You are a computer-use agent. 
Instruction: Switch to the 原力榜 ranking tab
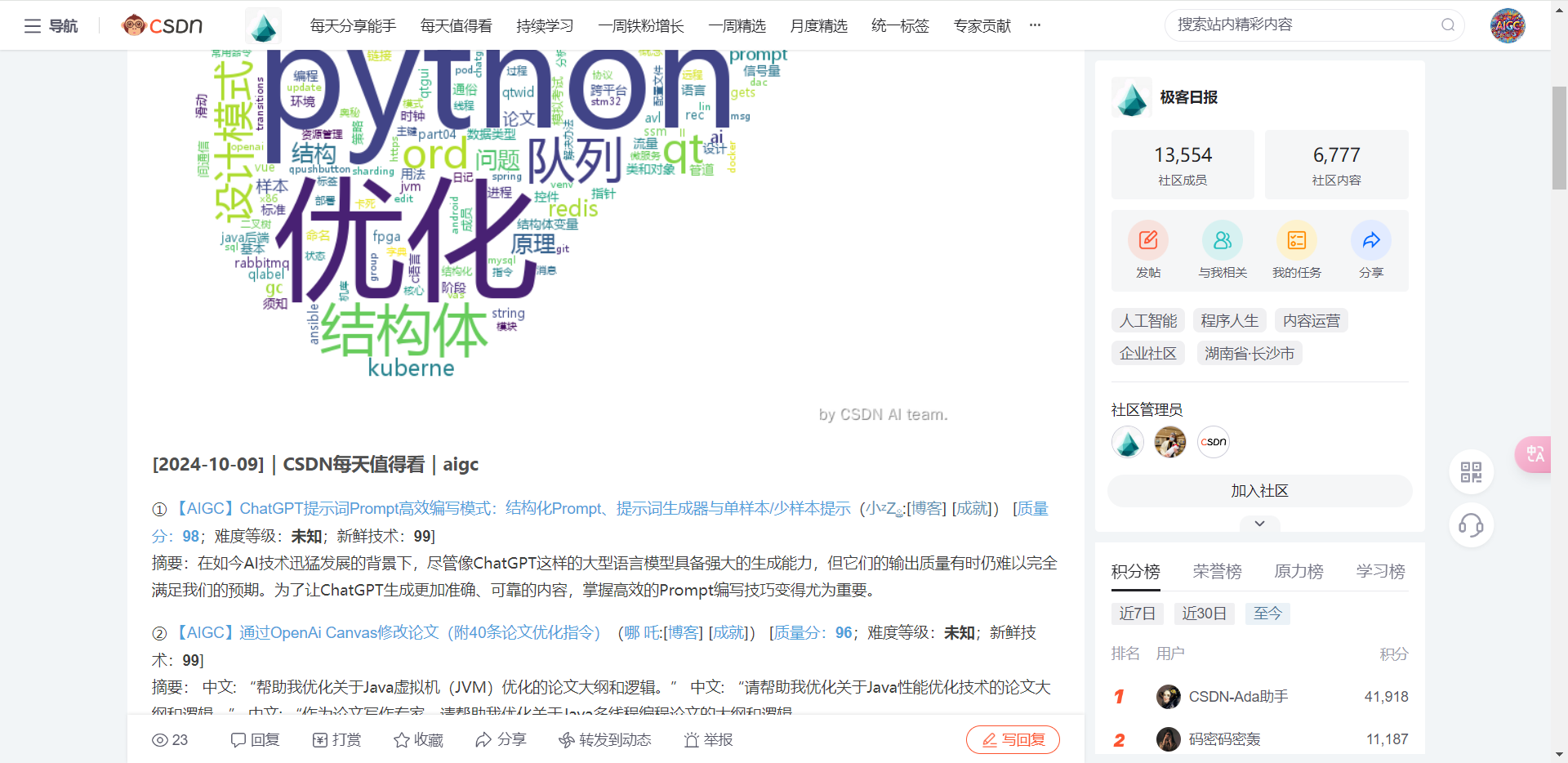point(1298,572)
